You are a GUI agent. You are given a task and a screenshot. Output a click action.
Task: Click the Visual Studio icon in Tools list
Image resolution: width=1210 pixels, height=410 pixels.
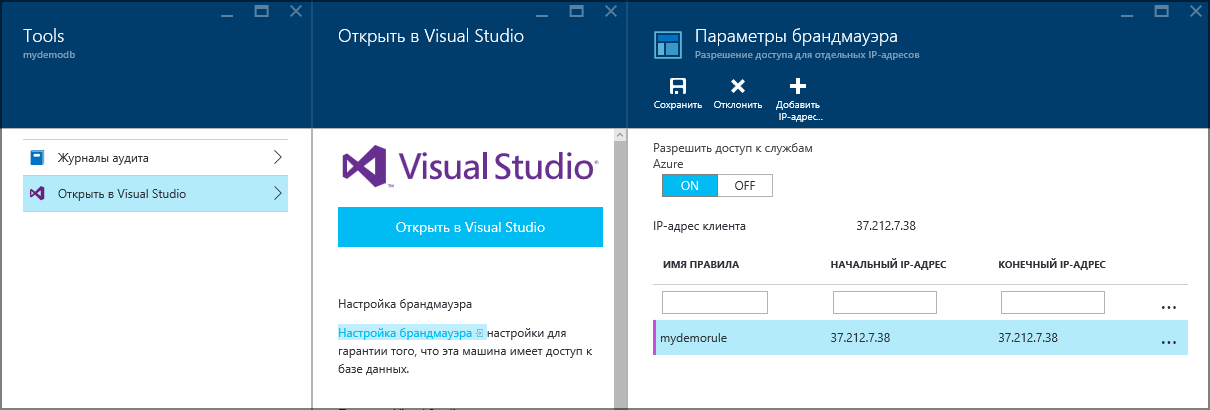point(37,193)
